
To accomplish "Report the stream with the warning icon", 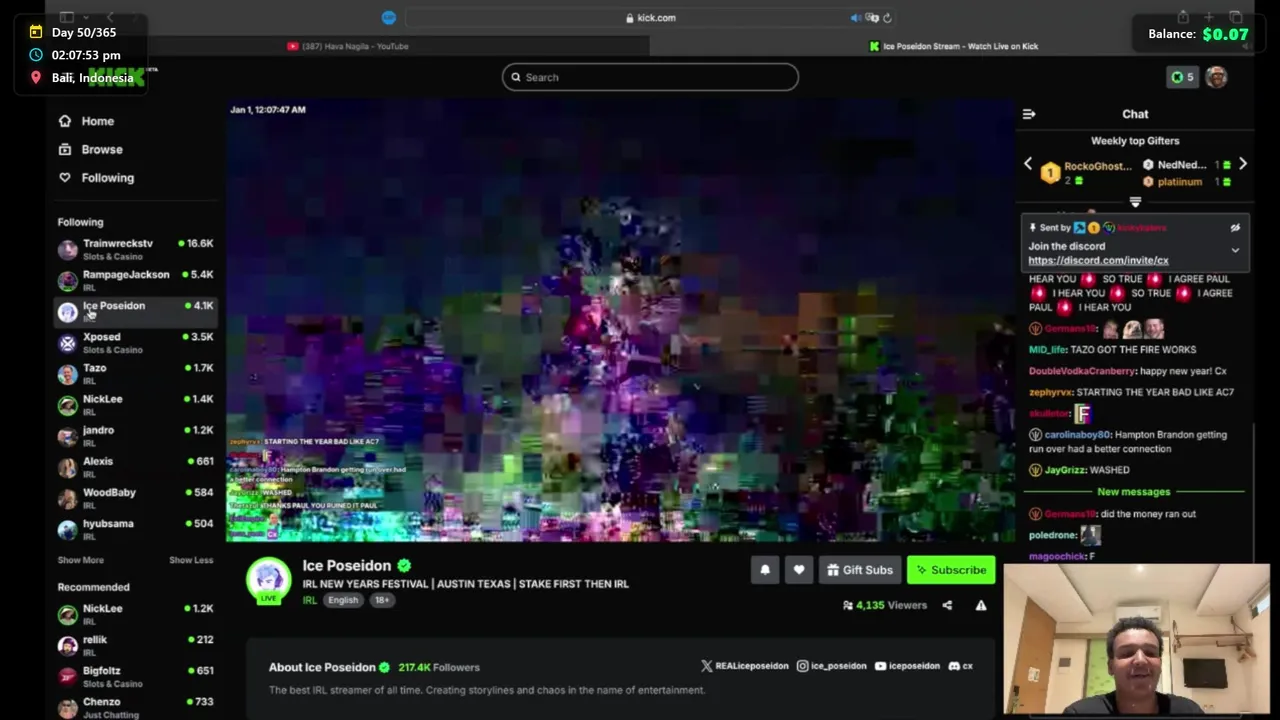I will coord(981,605).
